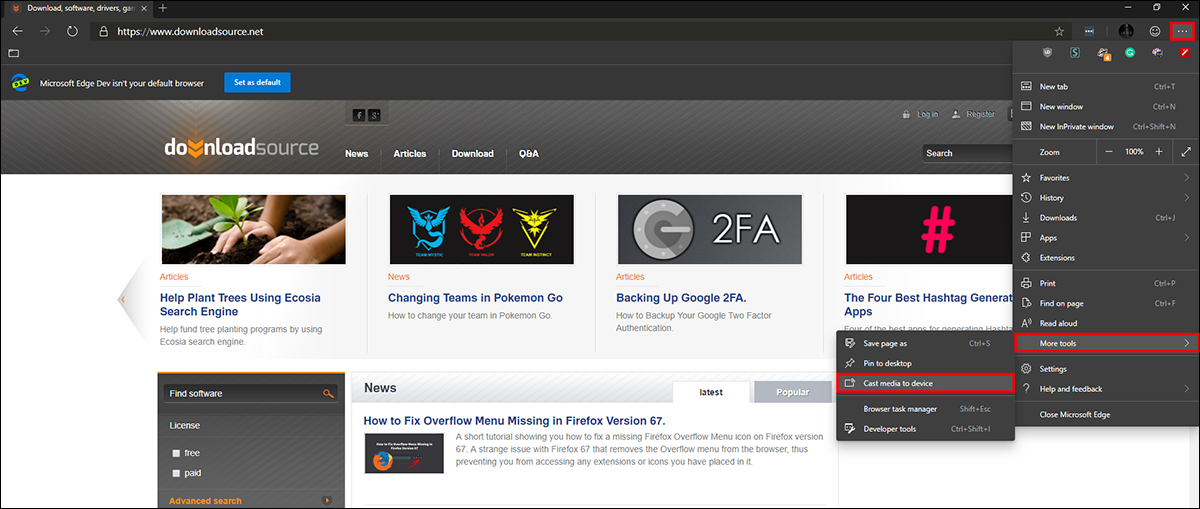Click the site Search input field
This screenshot has height=509, width=1200.
968,153
